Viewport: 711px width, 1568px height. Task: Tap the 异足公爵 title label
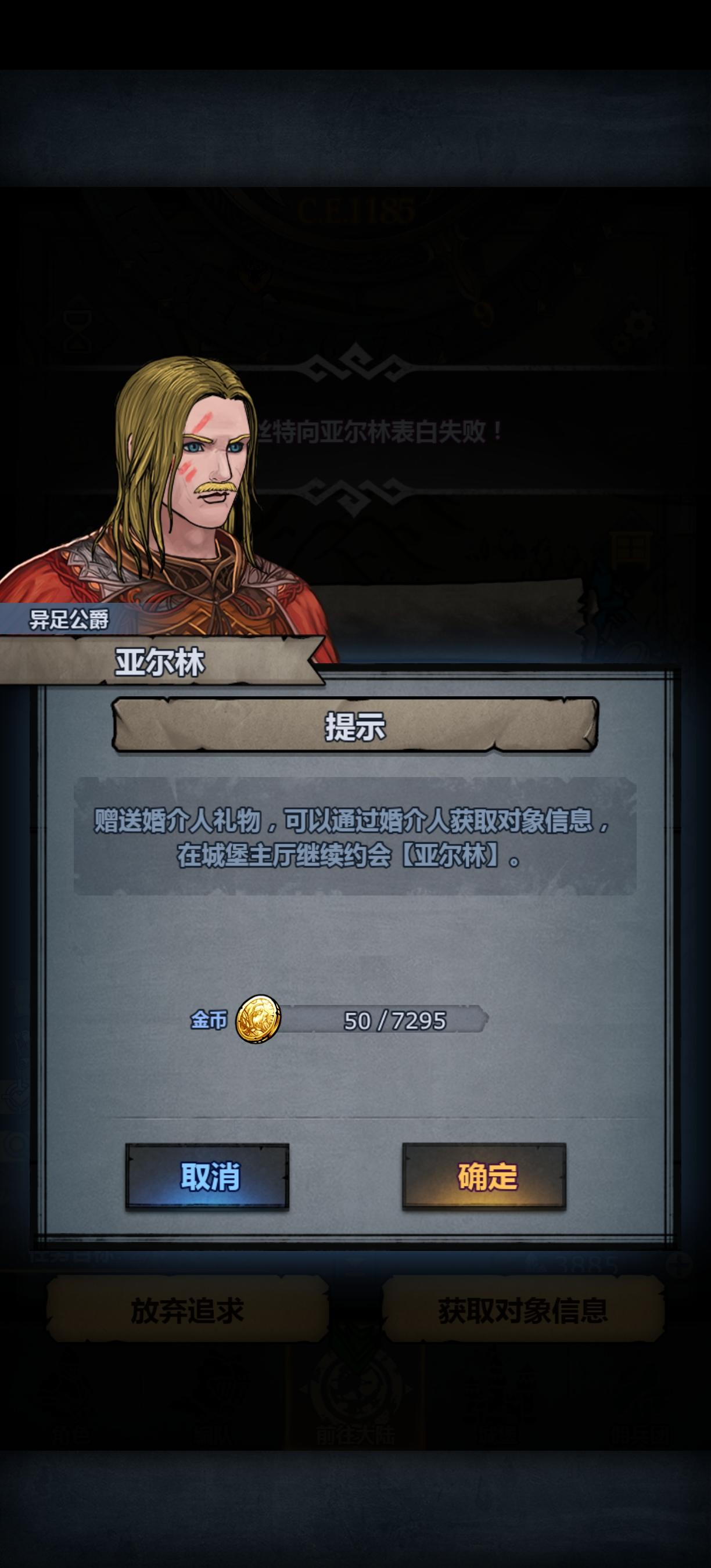point(69,620)
